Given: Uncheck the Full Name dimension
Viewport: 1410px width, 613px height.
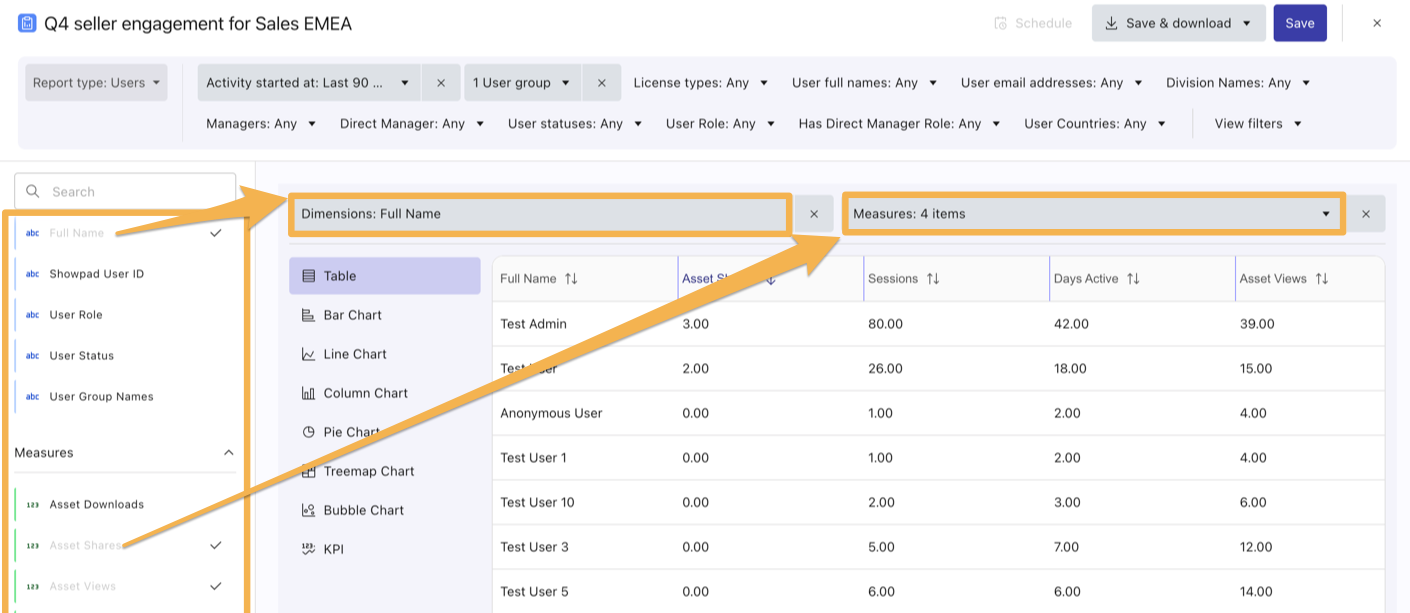Looking at the screenshot, I should click(x=215, y=233).
